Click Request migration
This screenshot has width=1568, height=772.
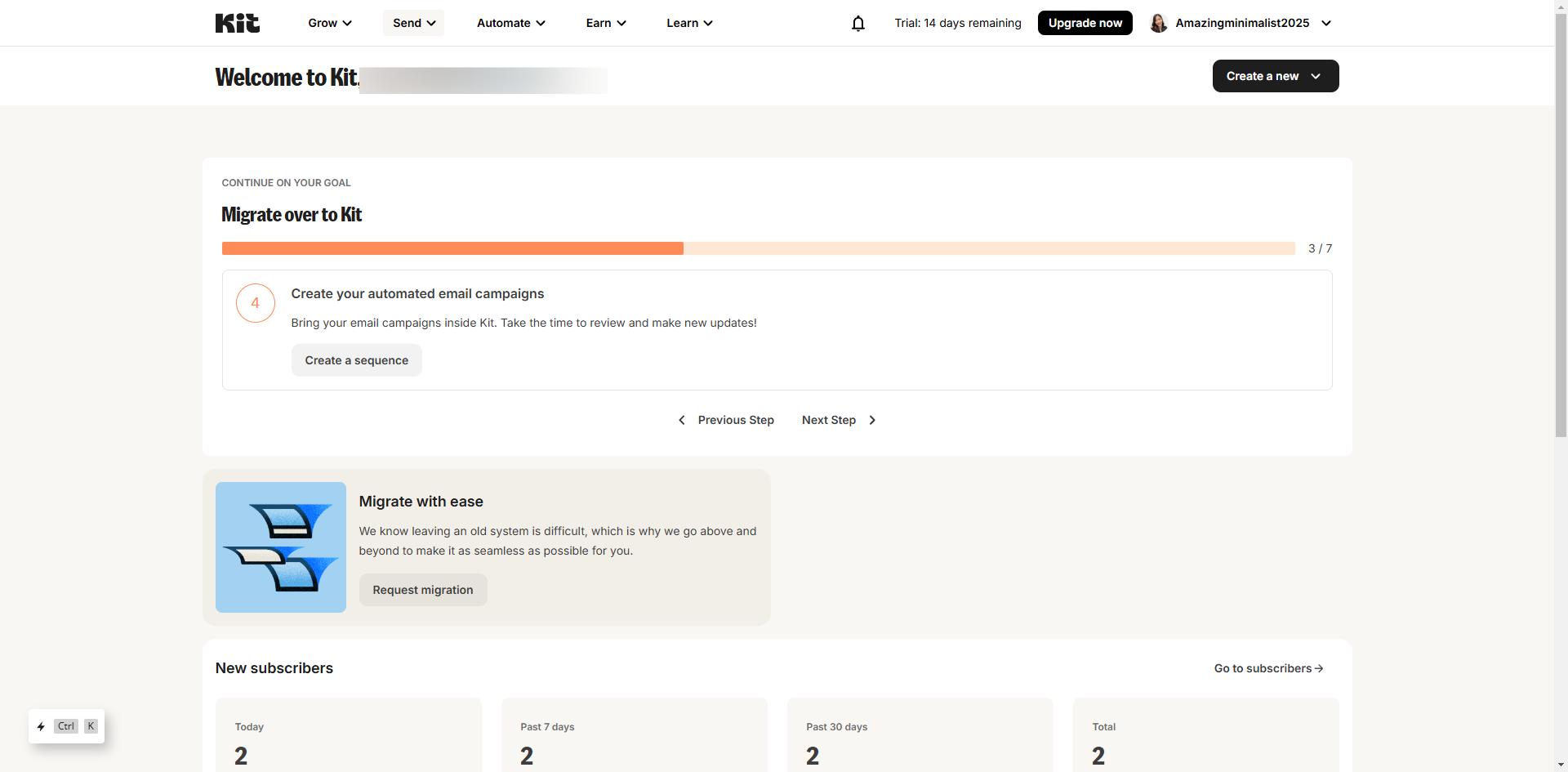point(423,590)
